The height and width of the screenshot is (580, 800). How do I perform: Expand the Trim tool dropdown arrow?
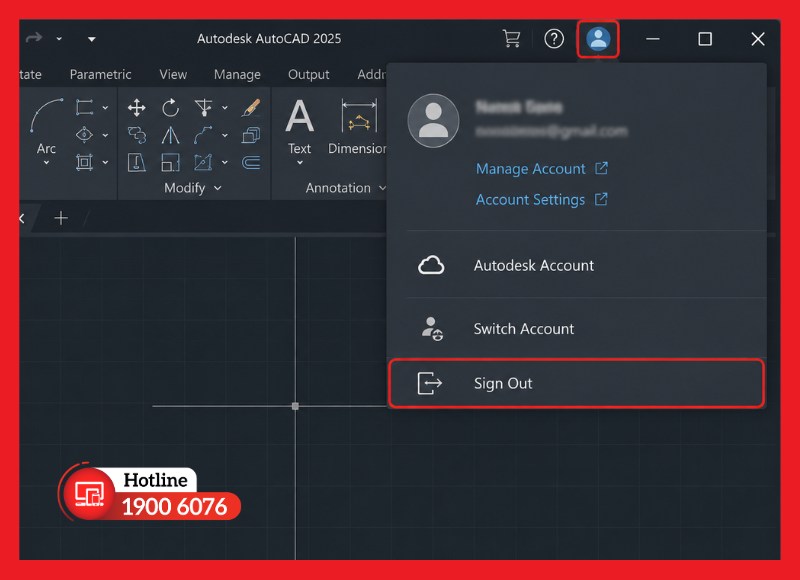pos(224,108)
